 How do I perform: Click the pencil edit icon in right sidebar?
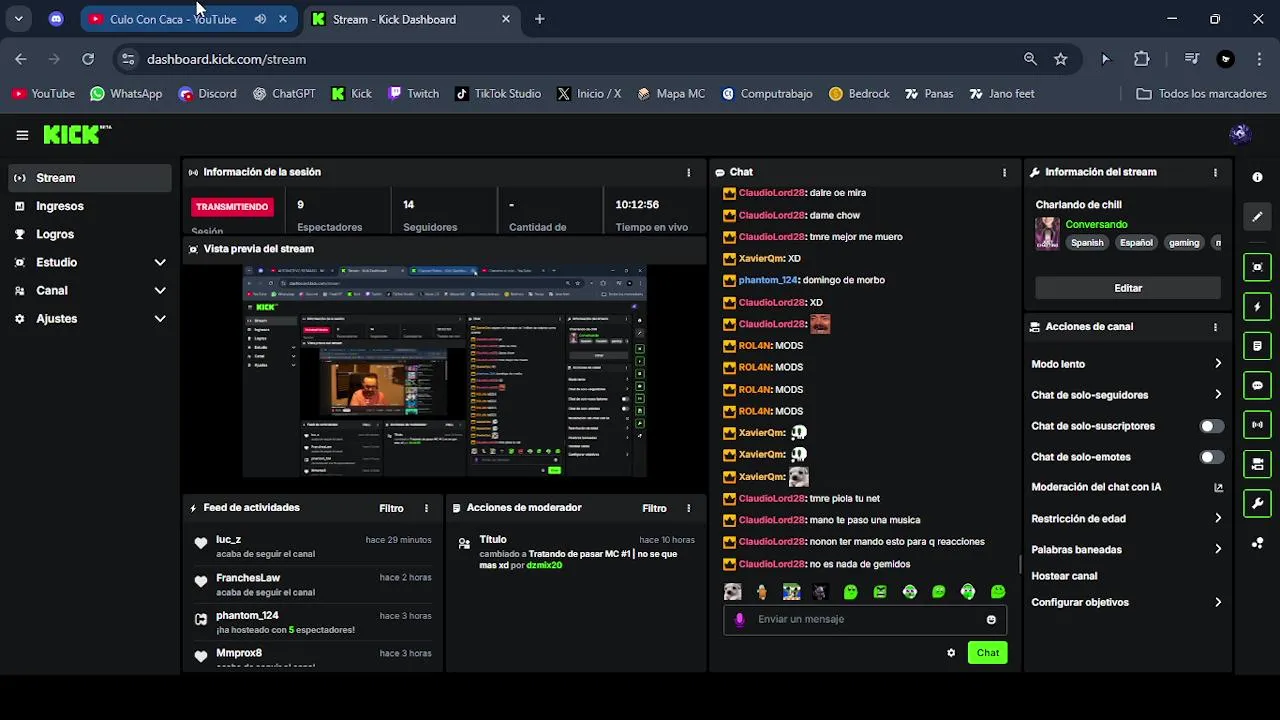click(x=1257, y=216)
